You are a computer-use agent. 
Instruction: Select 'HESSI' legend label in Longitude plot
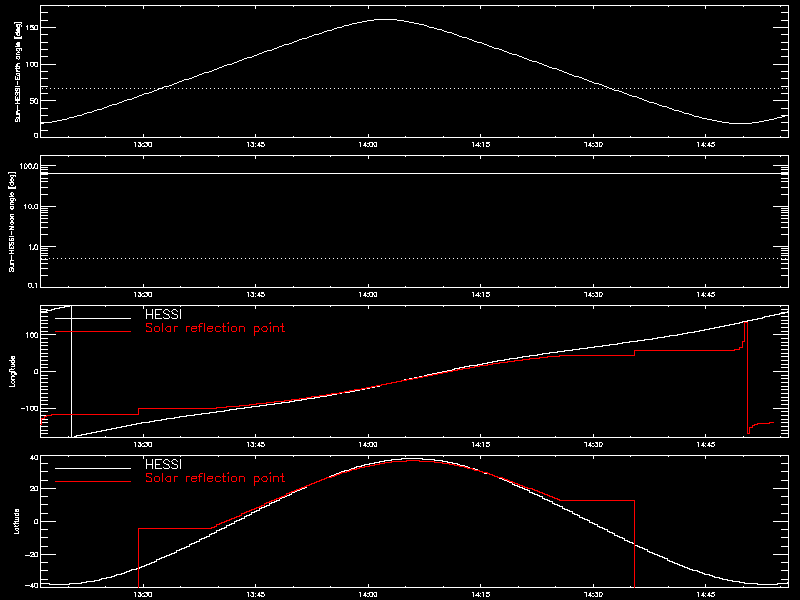[x=163, y=314]
